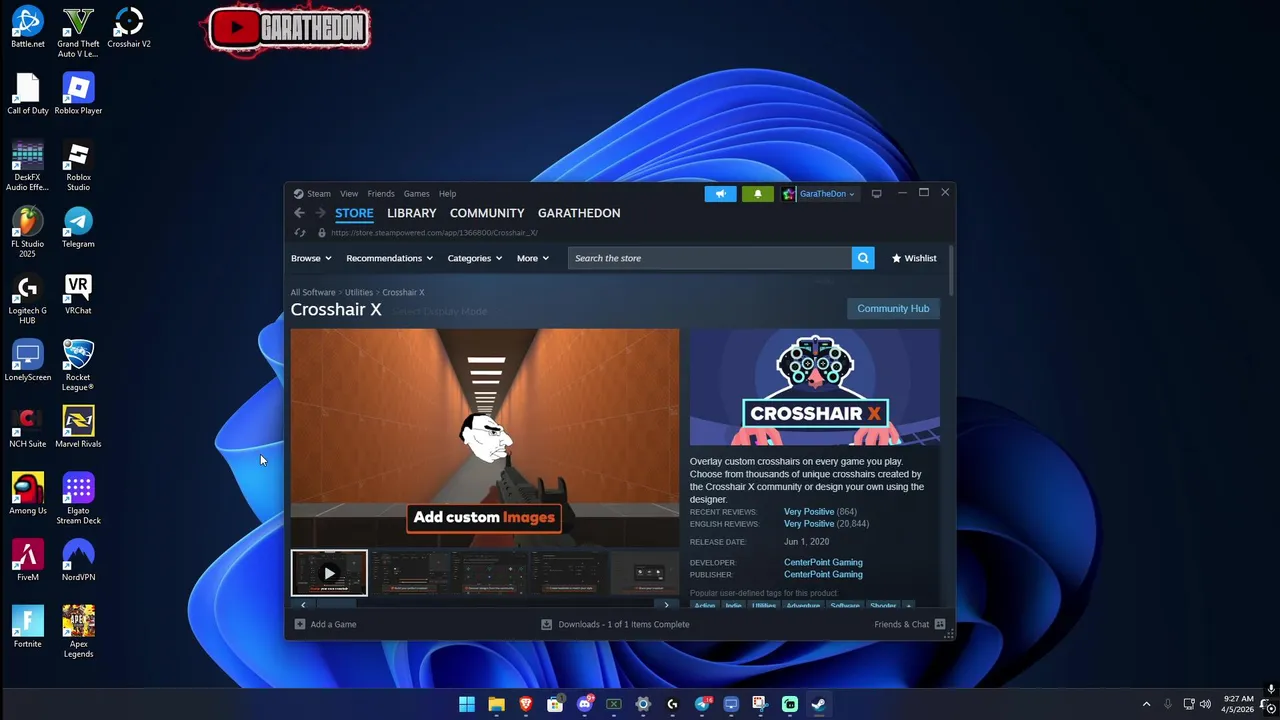Screen dimensions: 1280x720
Task: Play the first video thumbnail
Action: click(x=329, y=573)
